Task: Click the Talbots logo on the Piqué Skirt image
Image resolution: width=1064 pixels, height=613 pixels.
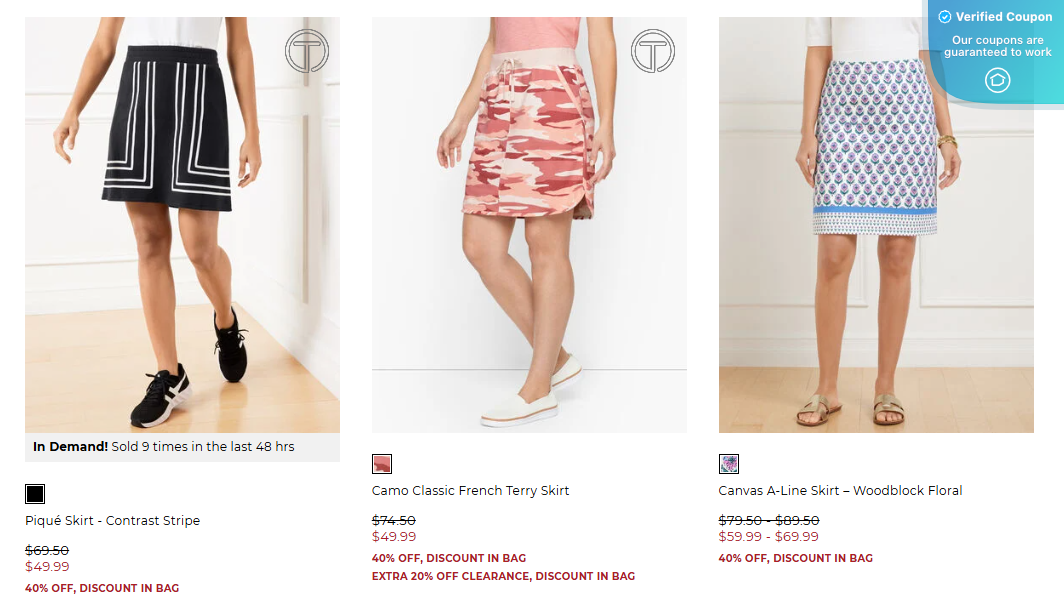Action: pos(306,50)
